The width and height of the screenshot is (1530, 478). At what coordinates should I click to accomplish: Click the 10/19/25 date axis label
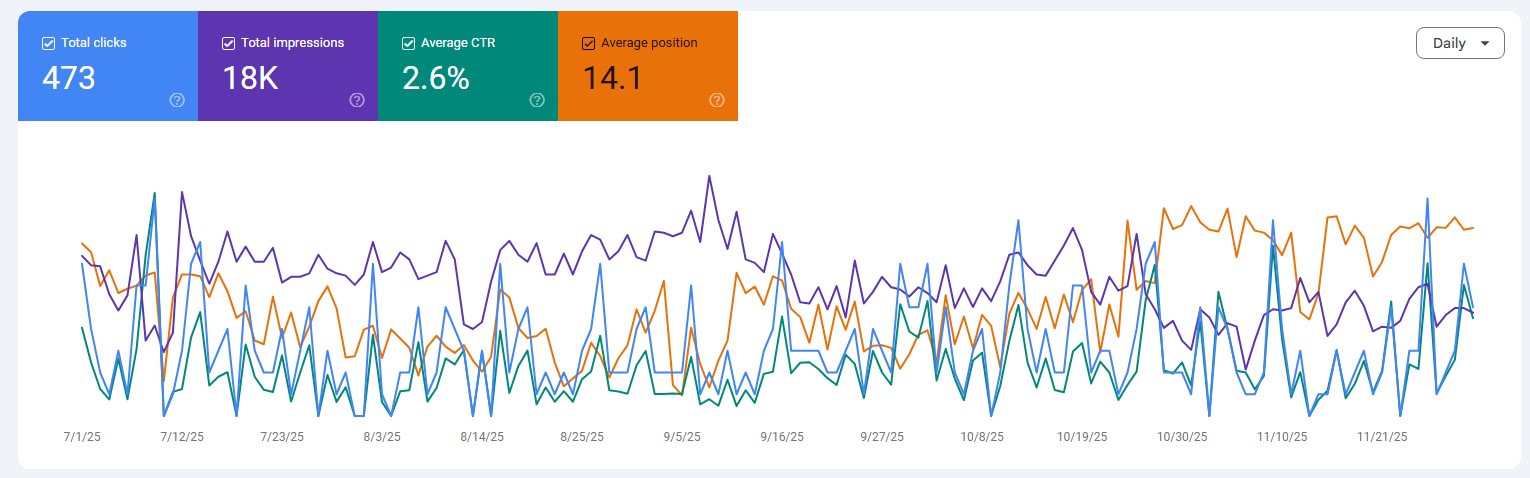(x=1082, y=437)
